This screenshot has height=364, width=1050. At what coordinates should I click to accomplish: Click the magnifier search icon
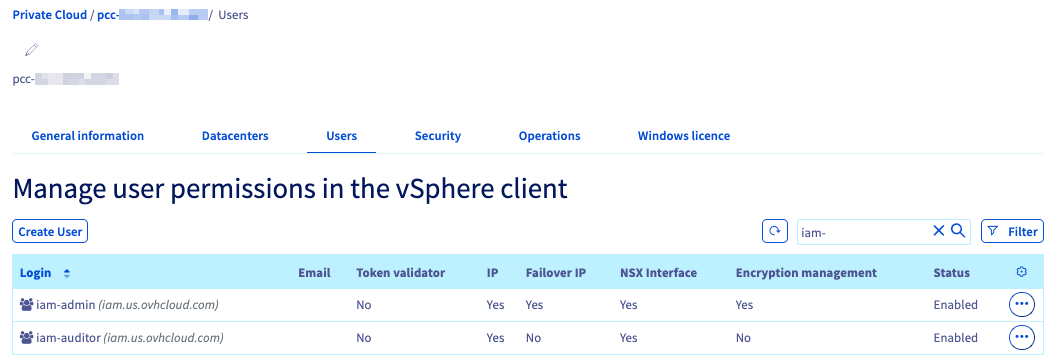pos(958,231)
